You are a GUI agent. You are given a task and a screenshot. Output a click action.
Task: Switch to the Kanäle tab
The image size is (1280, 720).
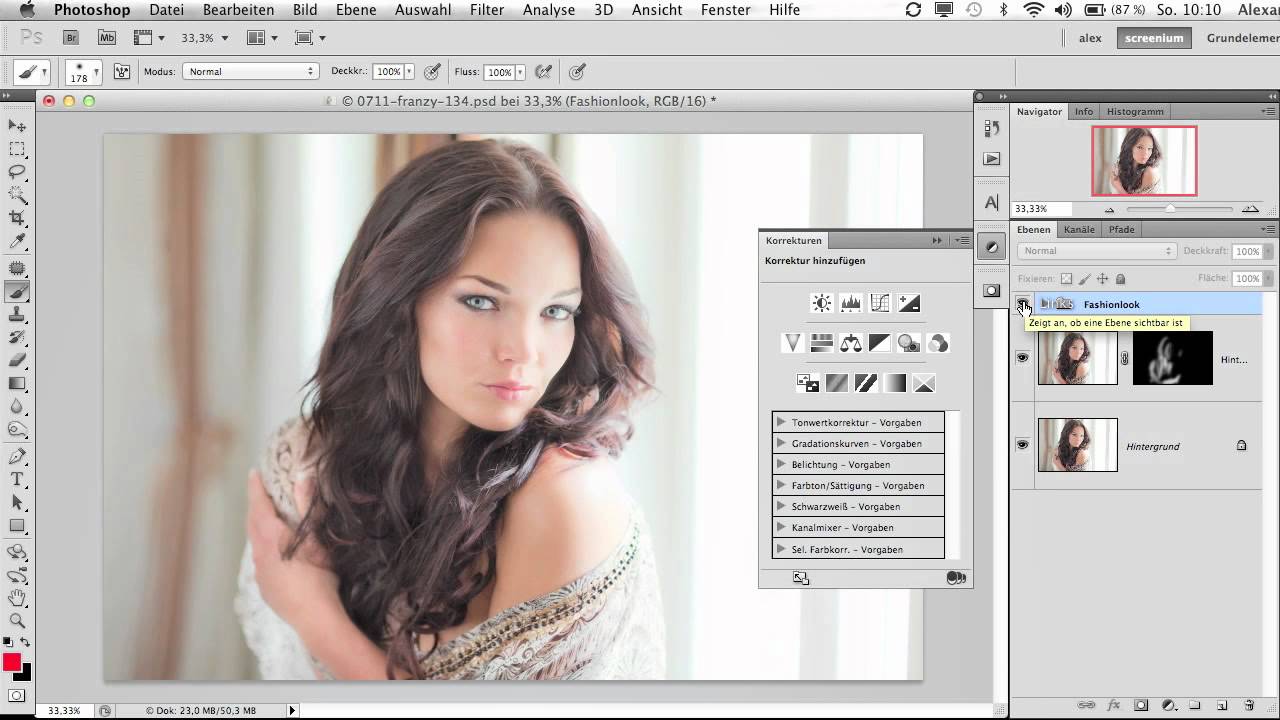pyautogui.click(x=1079, y=229)
